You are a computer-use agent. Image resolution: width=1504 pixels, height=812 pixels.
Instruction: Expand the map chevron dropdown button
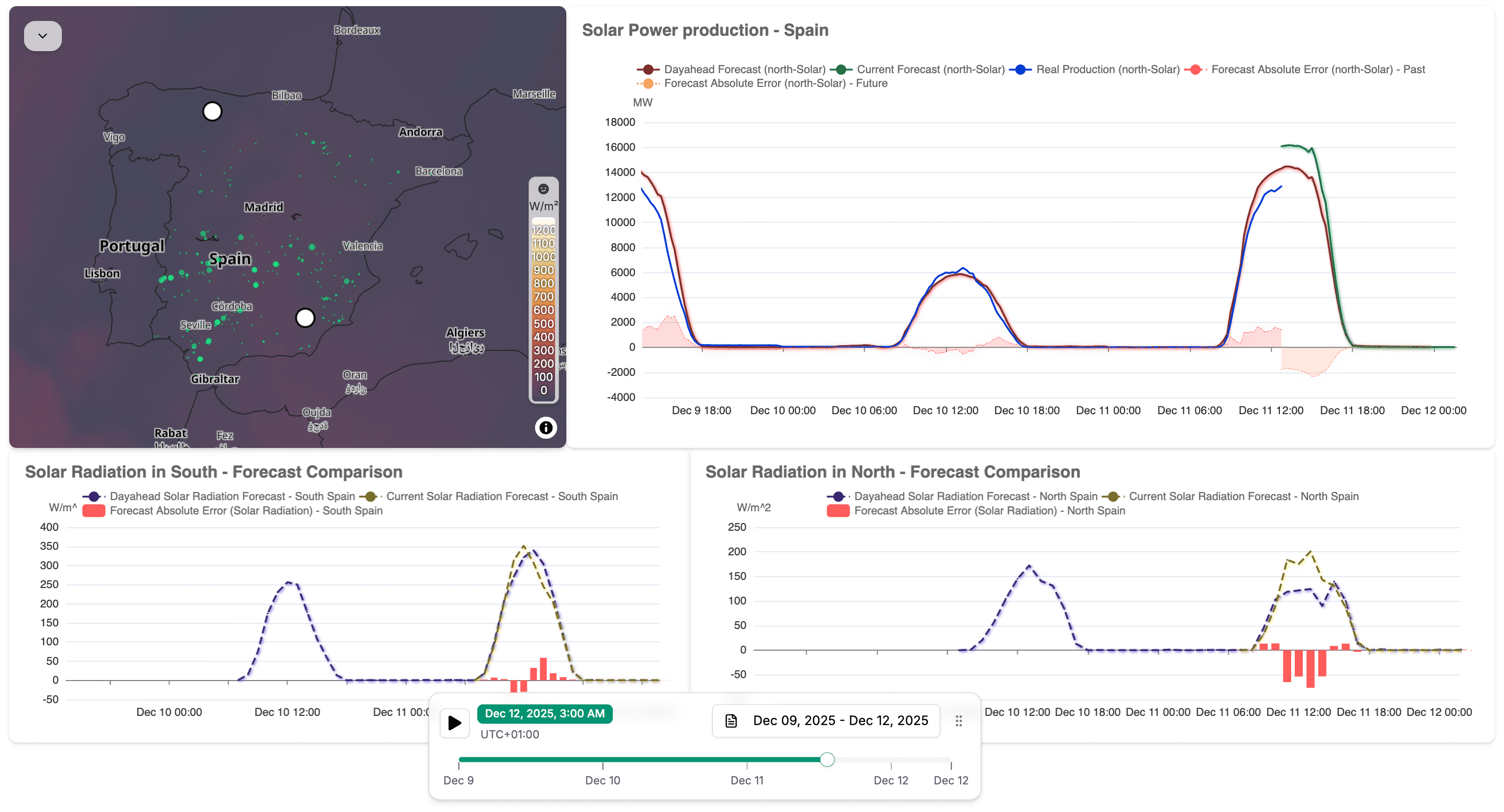click(42, 36)
